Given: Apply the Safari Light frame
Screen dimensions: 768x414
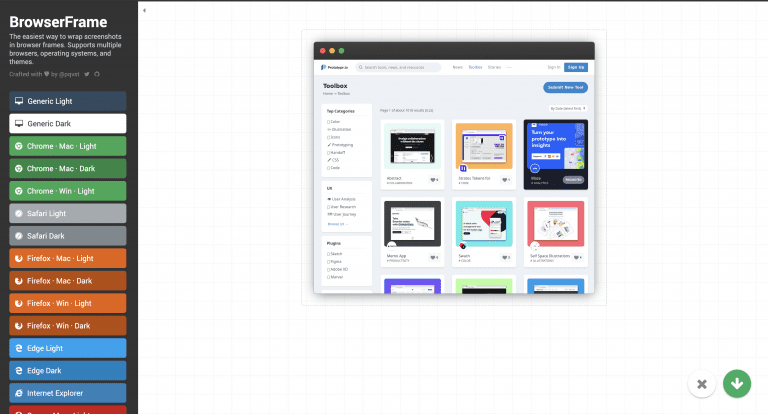Looking at the screenshot, I should pyautogui.click(x=68, y=214).
